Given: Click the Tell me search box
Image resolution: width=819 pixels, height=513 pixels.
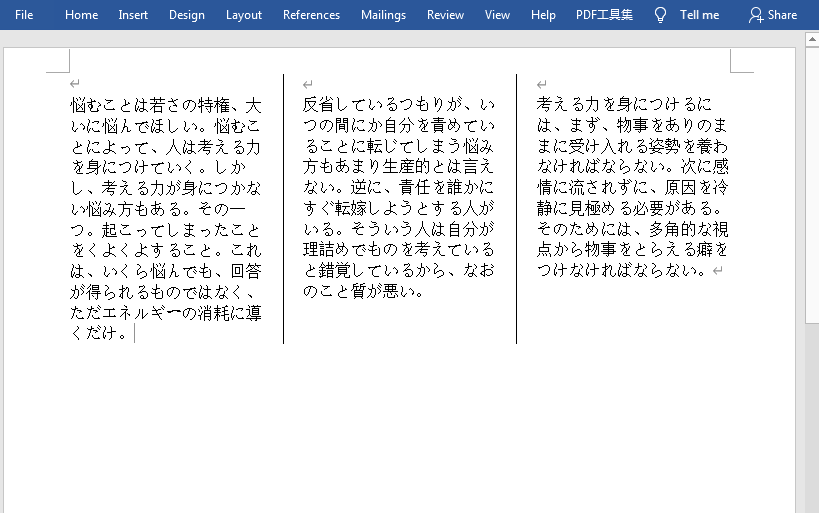Looking at the screenshot, I should coord(699,15).
